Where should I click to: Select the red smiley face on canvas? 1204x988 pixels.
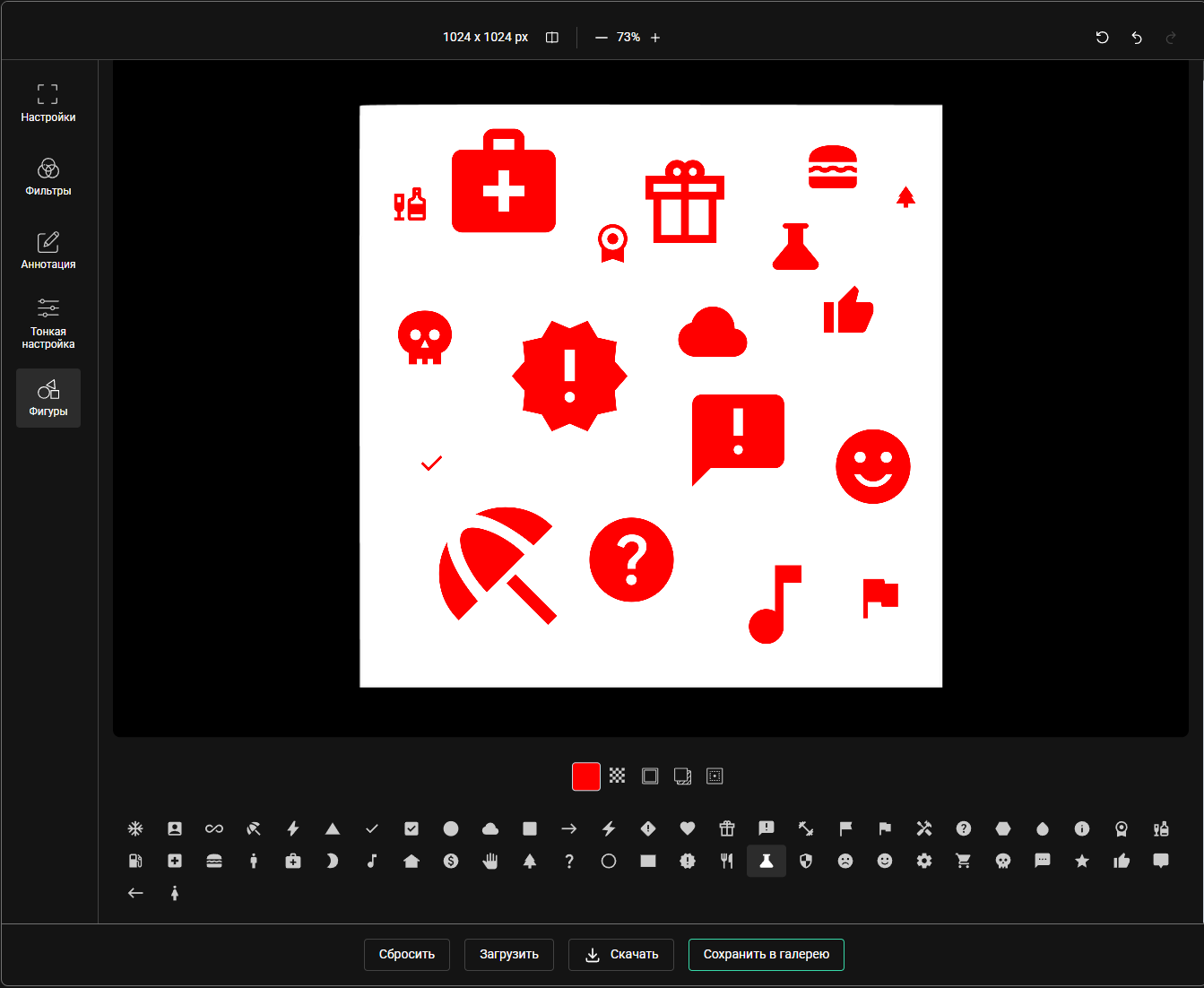coord(873,466)
